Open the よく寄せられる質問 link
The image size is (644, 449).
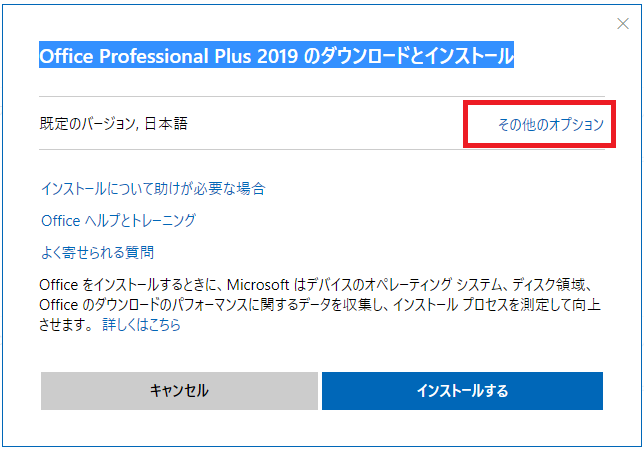[97, 252]
